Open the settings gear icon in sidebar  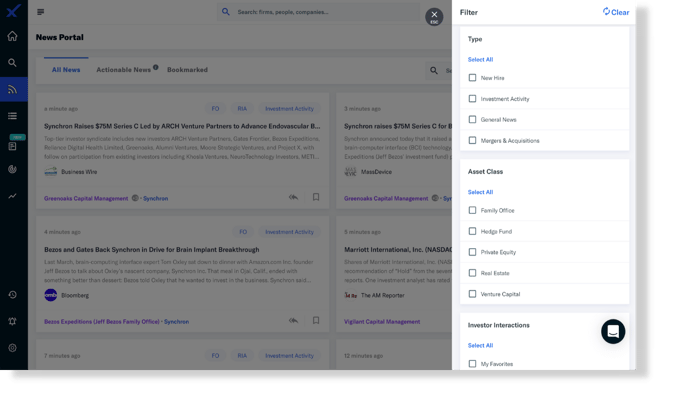coord(12,348)
